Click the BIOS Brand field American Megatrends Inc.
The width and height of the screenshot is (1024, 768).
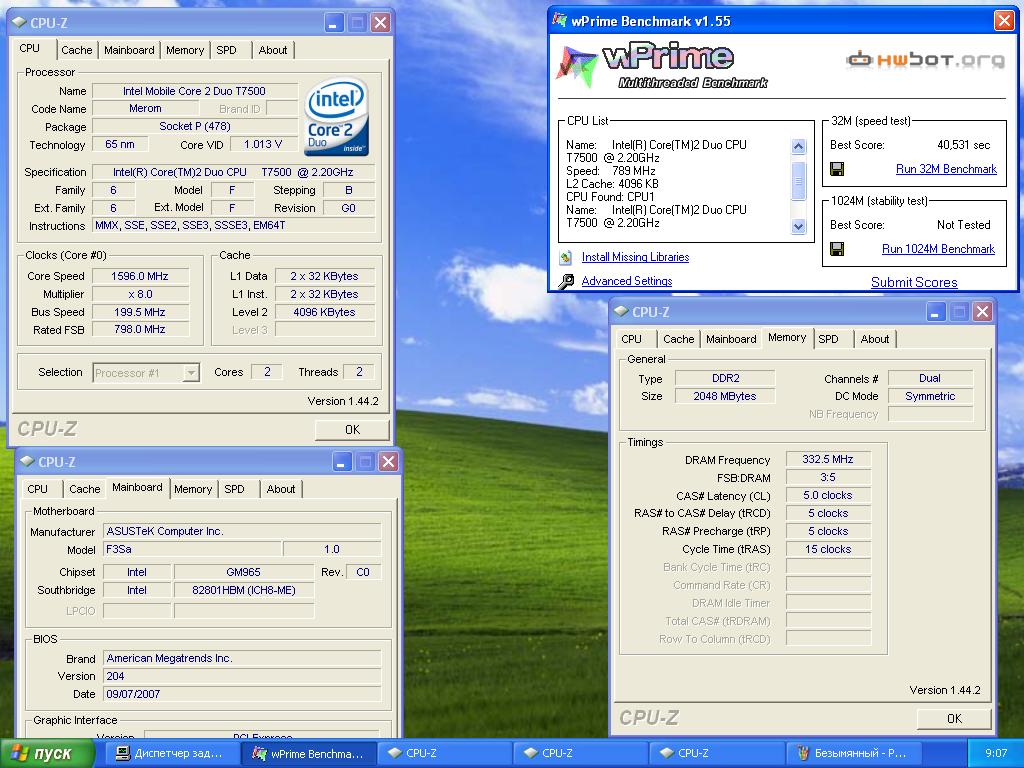pyautogui.click(x=242, y=658)
